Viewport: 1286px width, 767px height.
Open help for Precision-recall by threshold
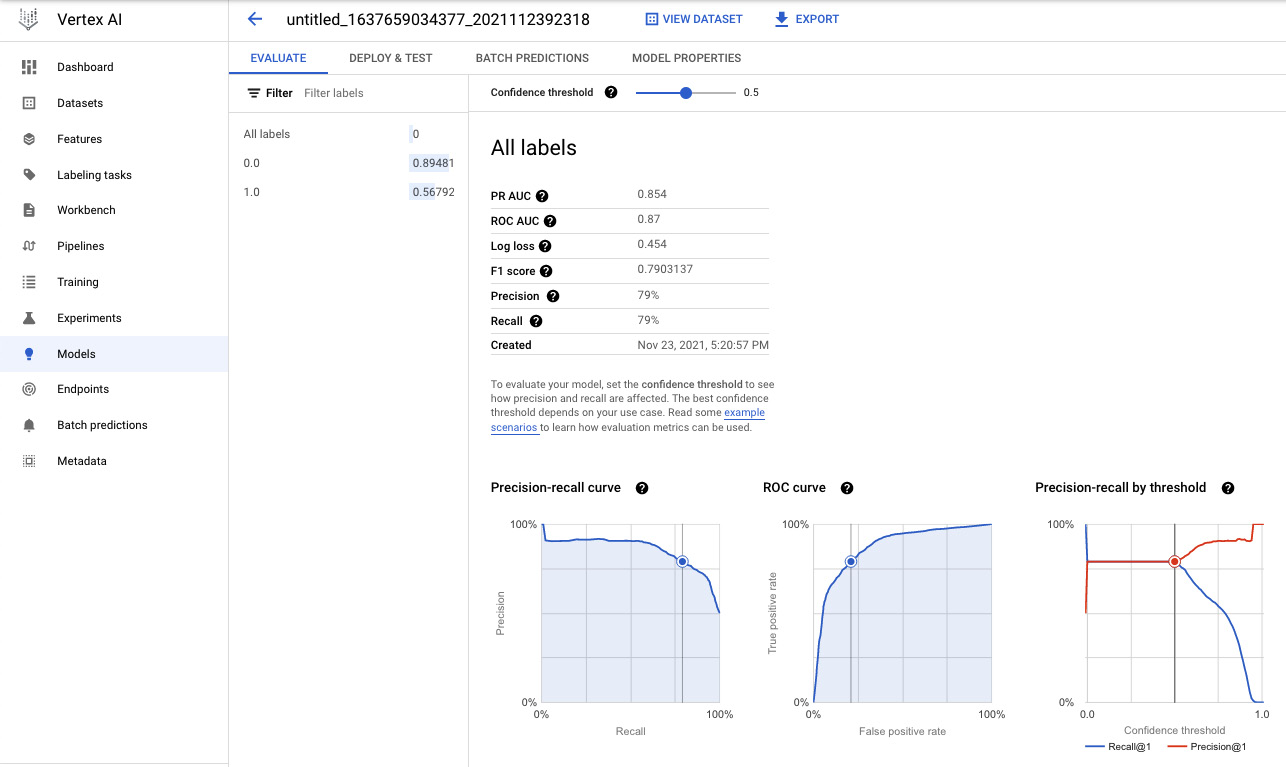pyautogui.click(x=1228, y=488)
